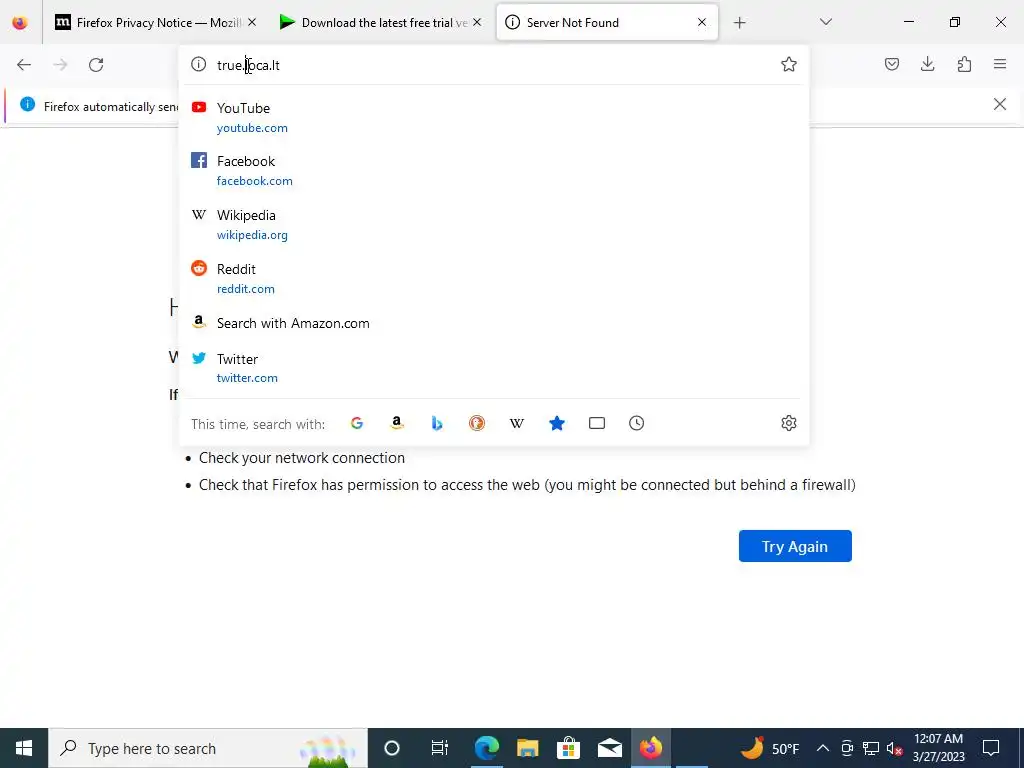1024x768 pixels.
Task: Close the Server Not Found tab
Action: pos(702,22)
